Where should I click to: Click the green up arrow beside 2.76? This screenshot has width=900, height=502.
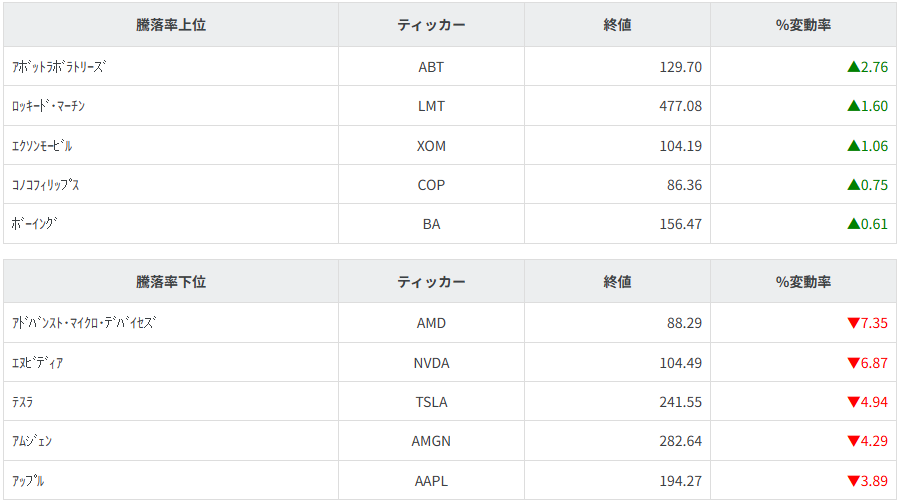click(x=854, y=67)
